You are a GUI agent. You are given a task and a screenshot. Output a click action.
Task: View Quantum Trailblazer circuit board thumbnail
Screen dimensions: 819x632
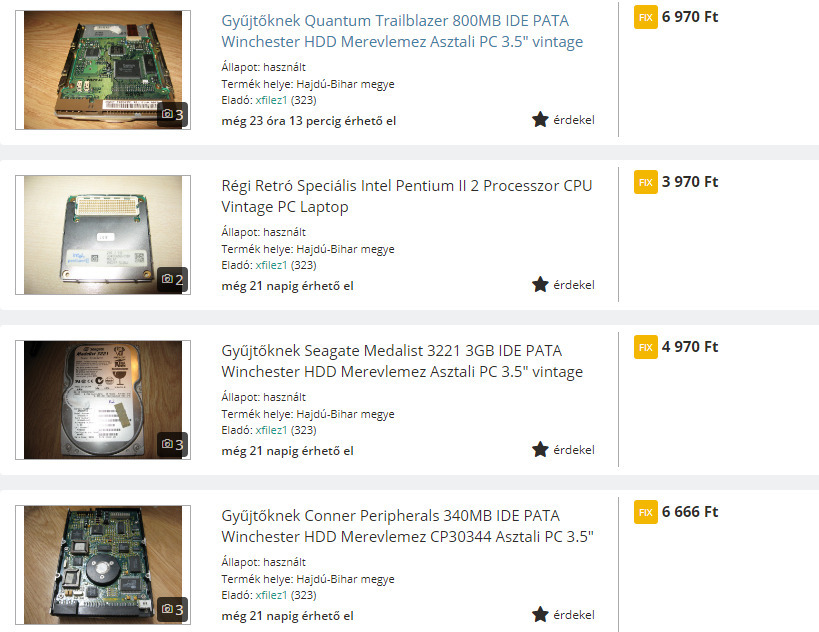[103, 70]
